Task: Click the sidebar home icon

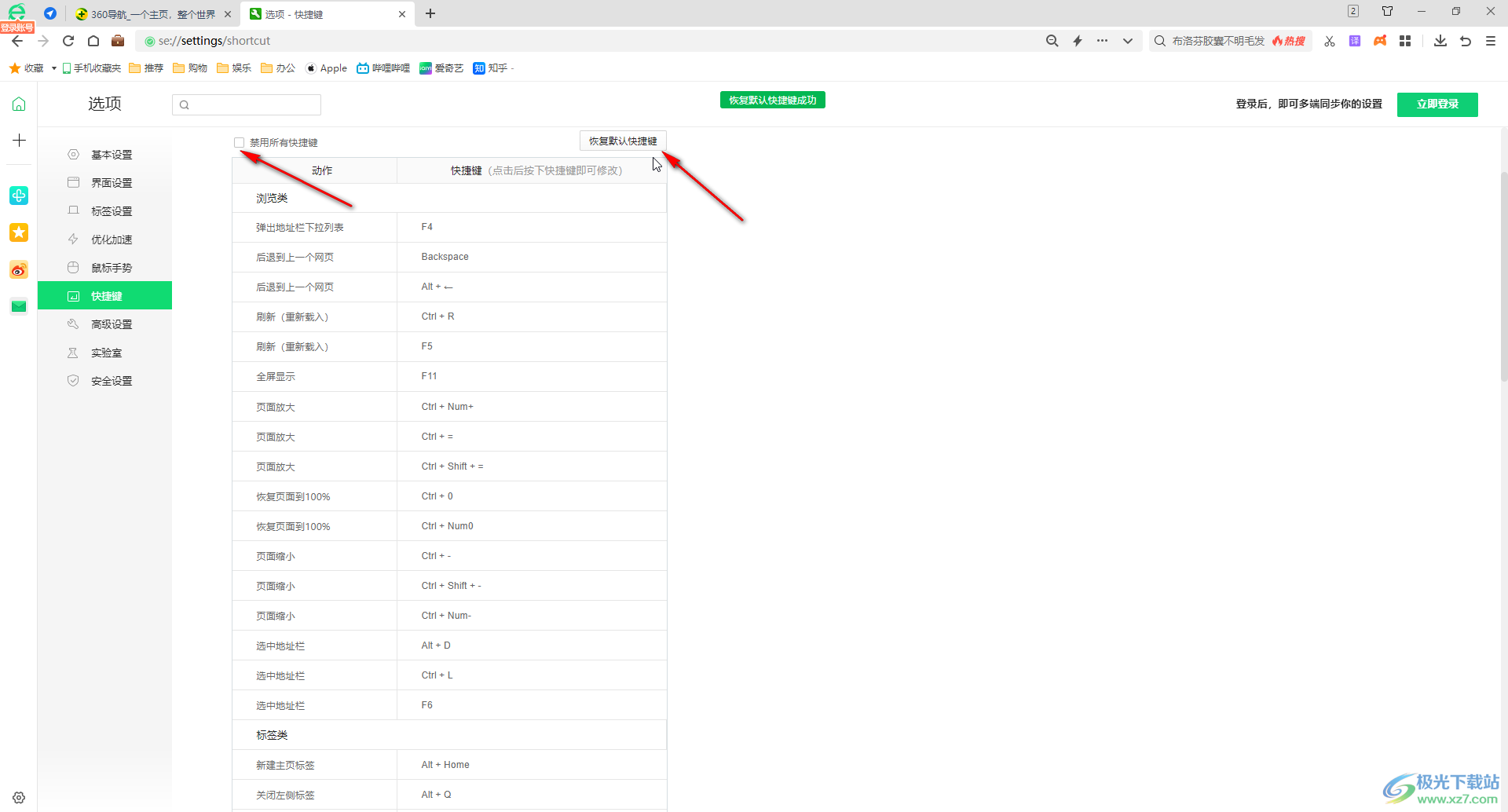Action: click(x=19, y=104)
